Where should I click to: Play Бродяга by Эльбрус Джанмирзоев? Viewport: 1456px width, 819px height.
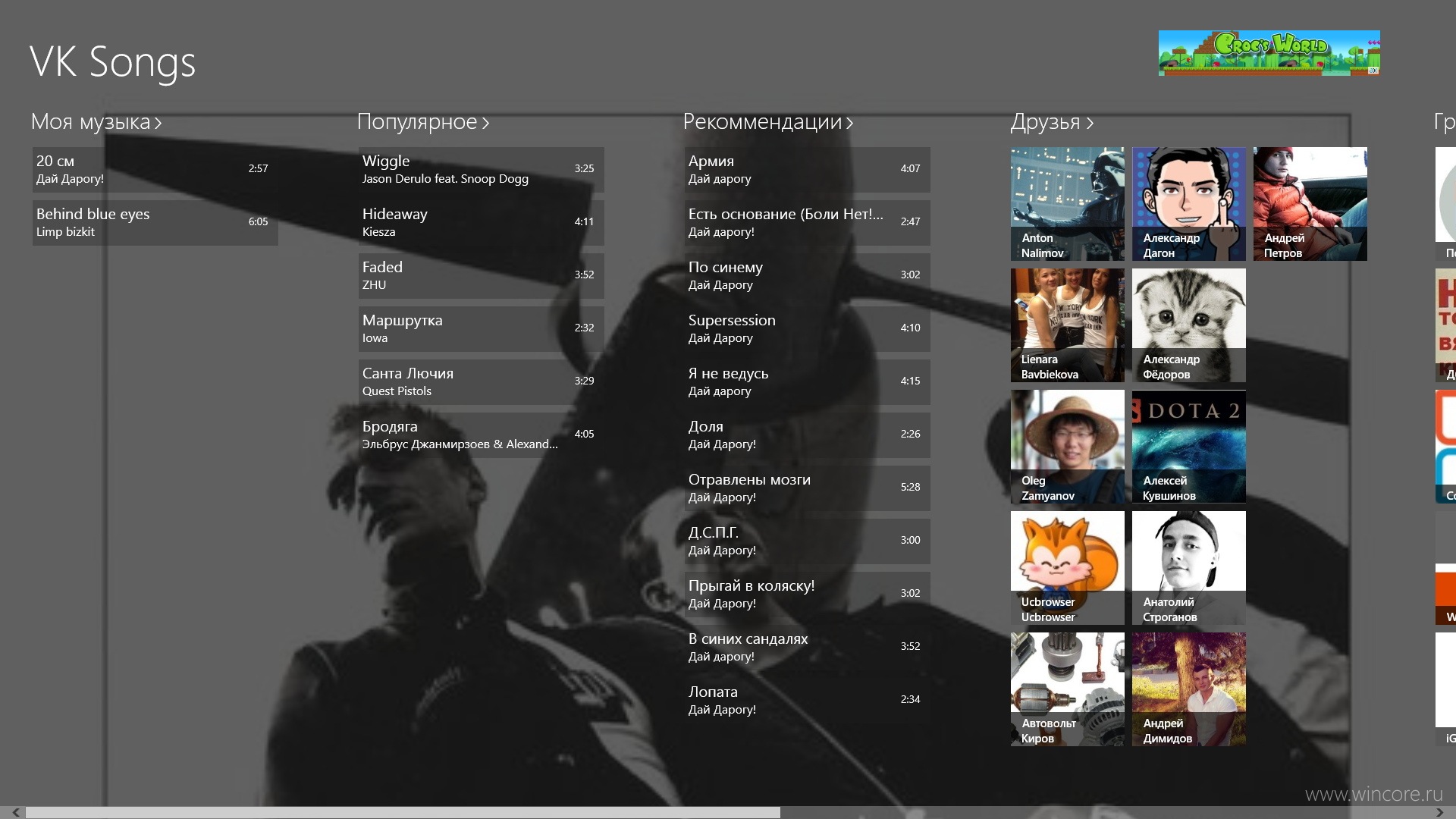(x=481, y=435)
